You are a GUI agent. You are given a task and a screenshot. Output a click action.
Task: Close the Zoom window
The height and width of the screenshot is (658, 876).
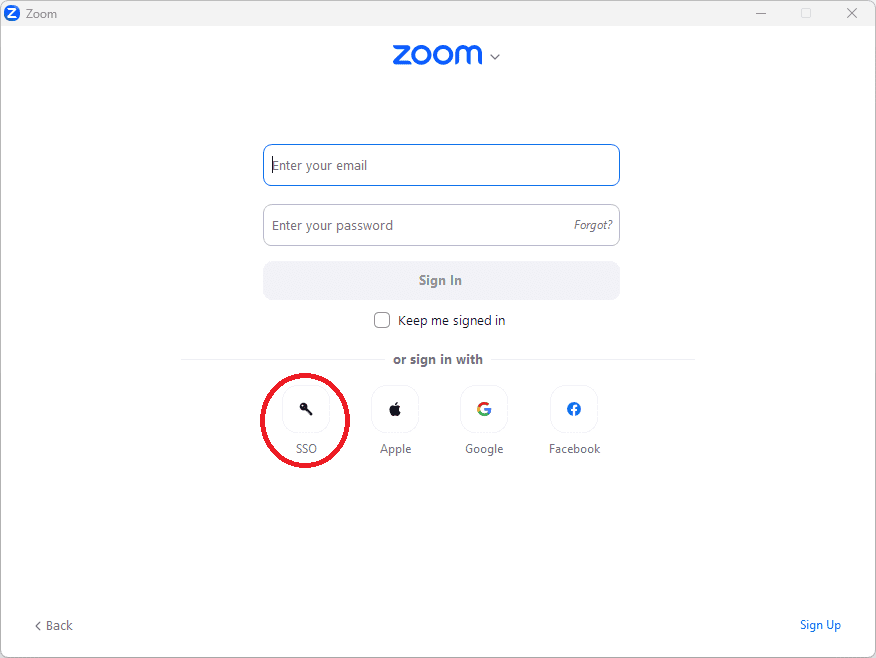coord(852,13)
